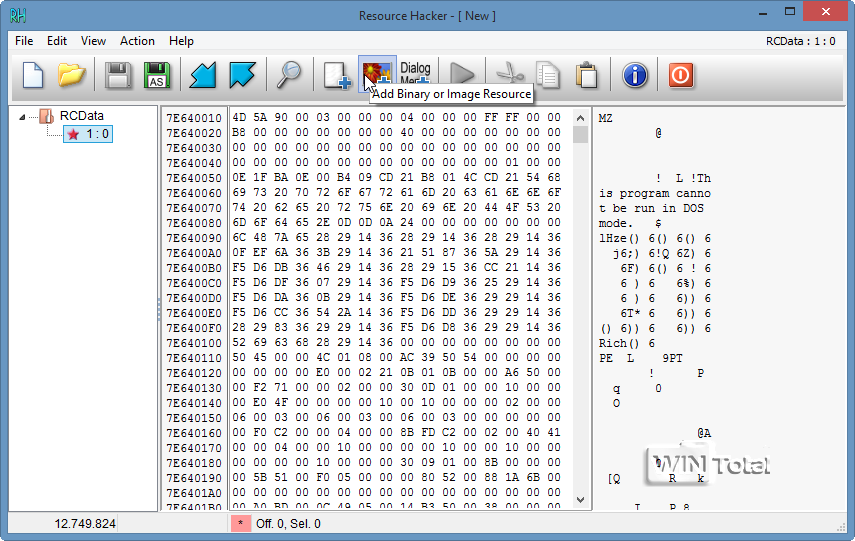The image size is (855, 541).
Task: Maximize the Resource Hacker window
Action: (x=790, y=11)
